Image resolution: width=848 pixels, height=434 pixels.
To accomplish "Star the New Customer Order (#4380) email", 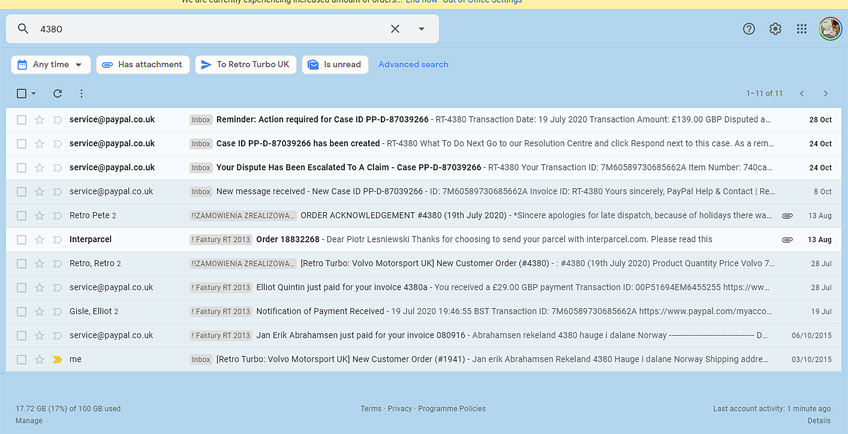I will pyautogui.click(x=39, y=264).
